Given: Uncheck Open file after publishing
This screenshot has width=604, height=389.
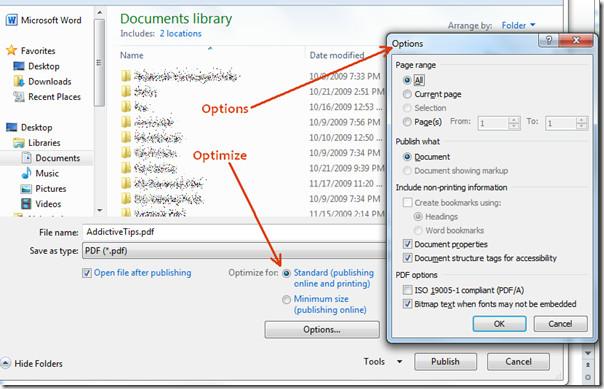Looking at the screenshot, I should pos(87,273).
